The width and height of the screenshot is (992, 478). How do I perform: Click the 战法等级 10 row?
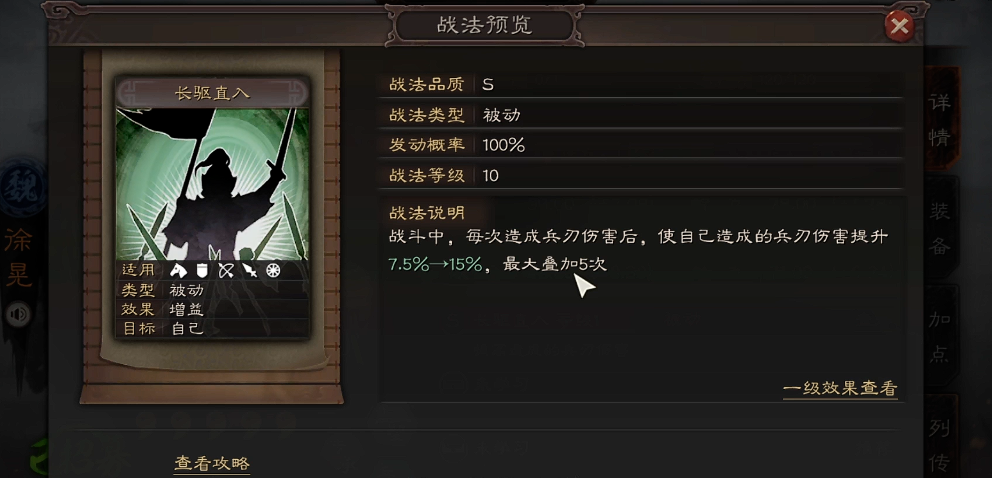coord(640,175)
